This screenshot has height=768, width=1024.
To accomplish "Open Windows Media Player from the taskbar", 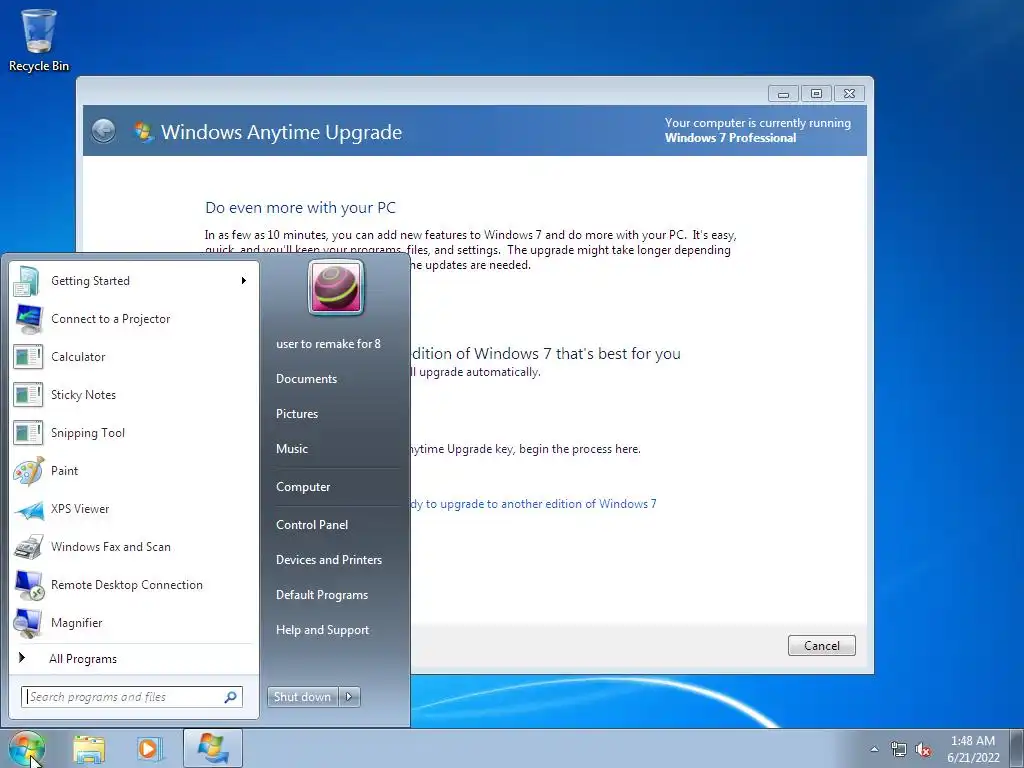I will click(150, 749).
